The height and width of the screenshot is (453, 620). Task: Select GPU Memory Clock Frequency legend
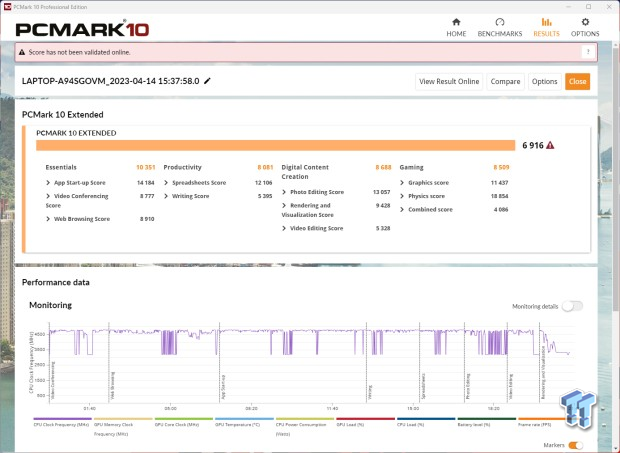(x=123, y=425)
